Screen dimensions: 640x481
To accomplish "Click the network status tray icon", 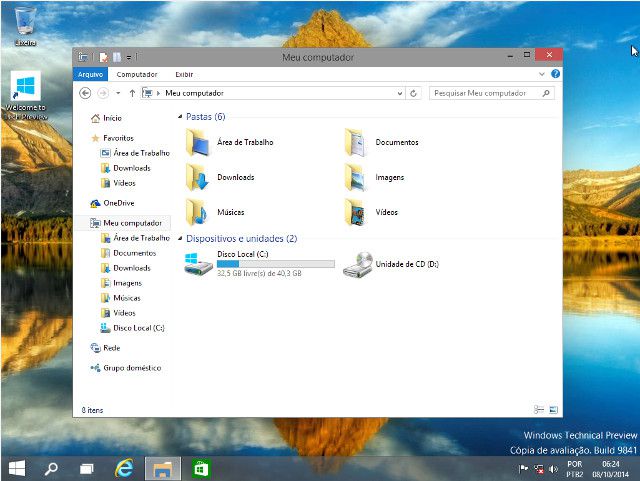I will [x=539, y=469].
